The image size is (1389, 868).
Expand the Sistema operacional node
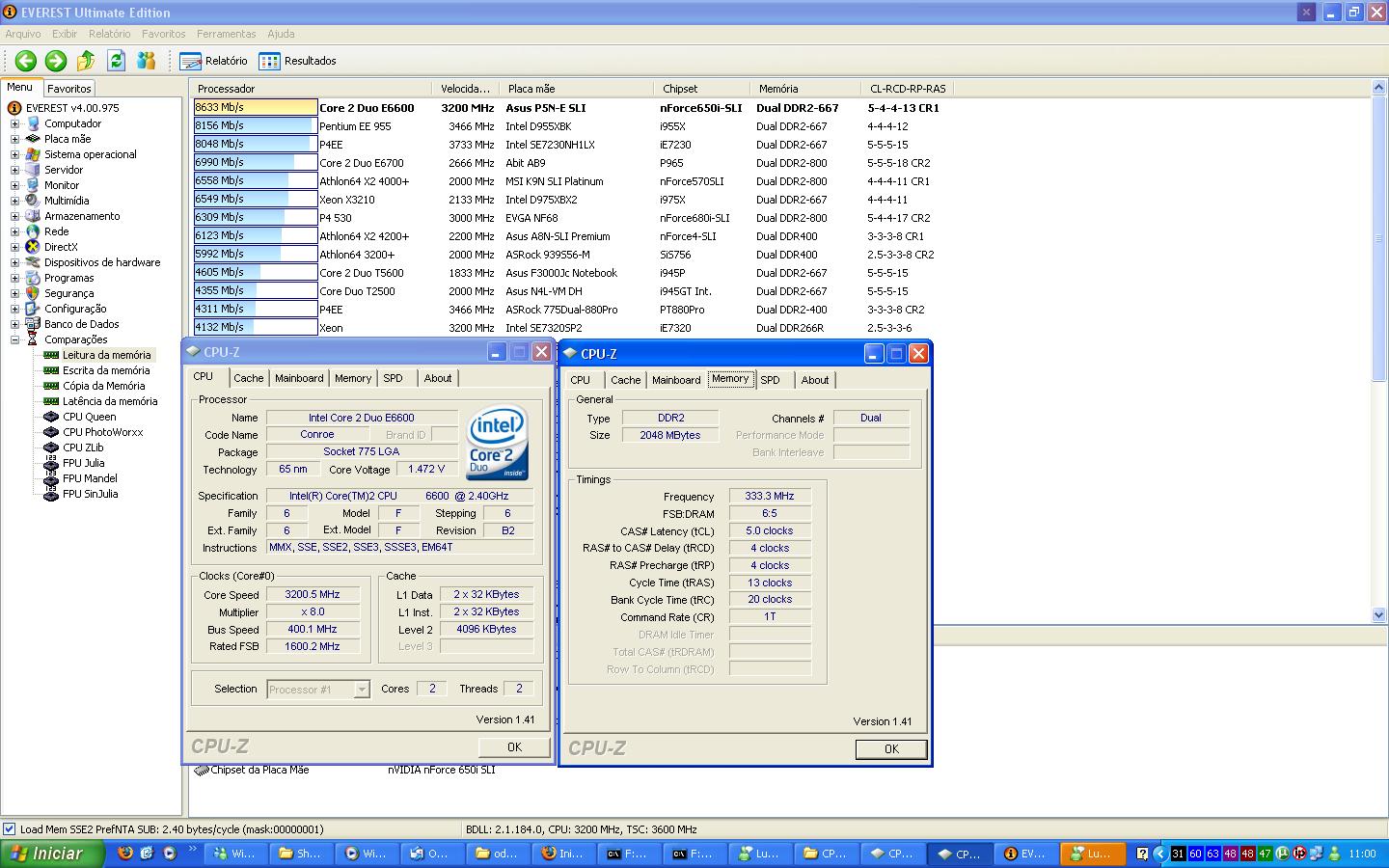pos(14,154)
